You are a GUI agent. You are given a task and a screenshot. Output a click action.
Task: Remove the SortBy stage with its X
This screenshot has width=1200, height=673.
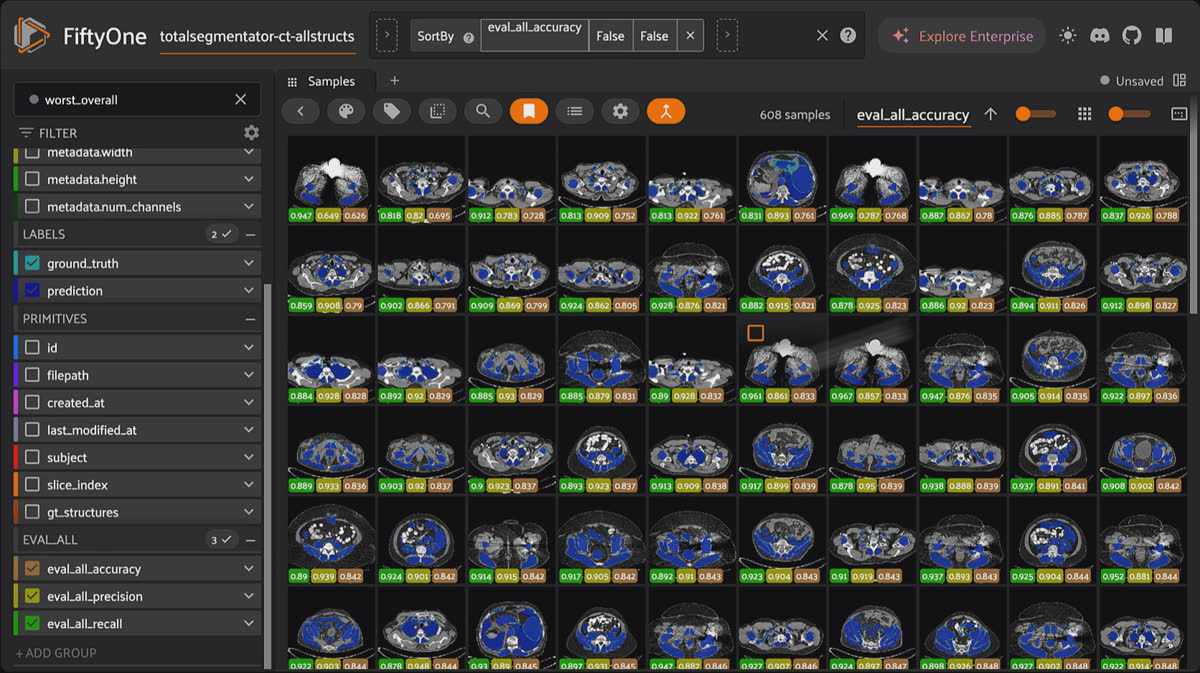point(689,36)
